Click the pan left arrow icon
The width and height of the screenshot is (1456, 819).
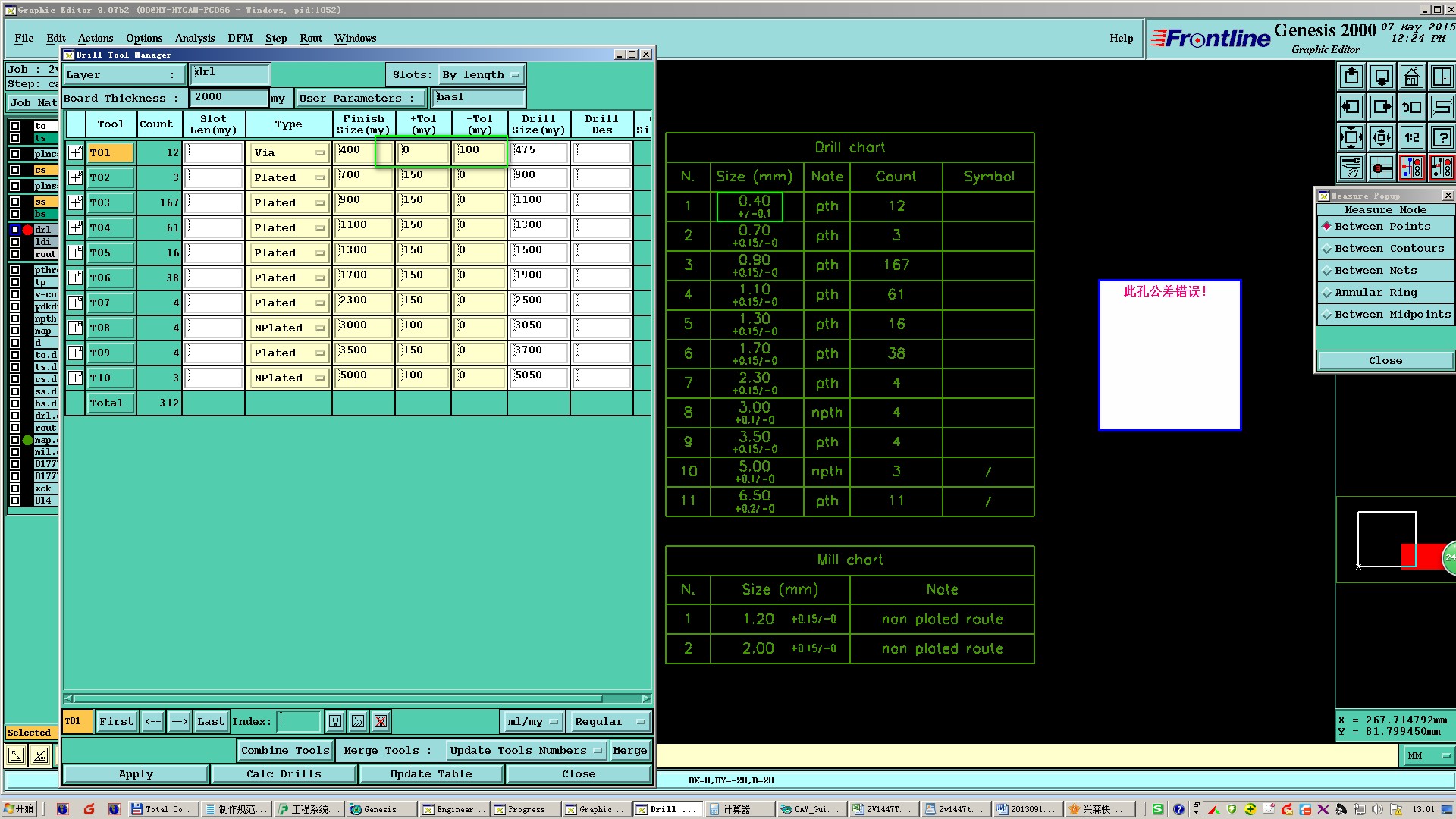[1351, 107]
